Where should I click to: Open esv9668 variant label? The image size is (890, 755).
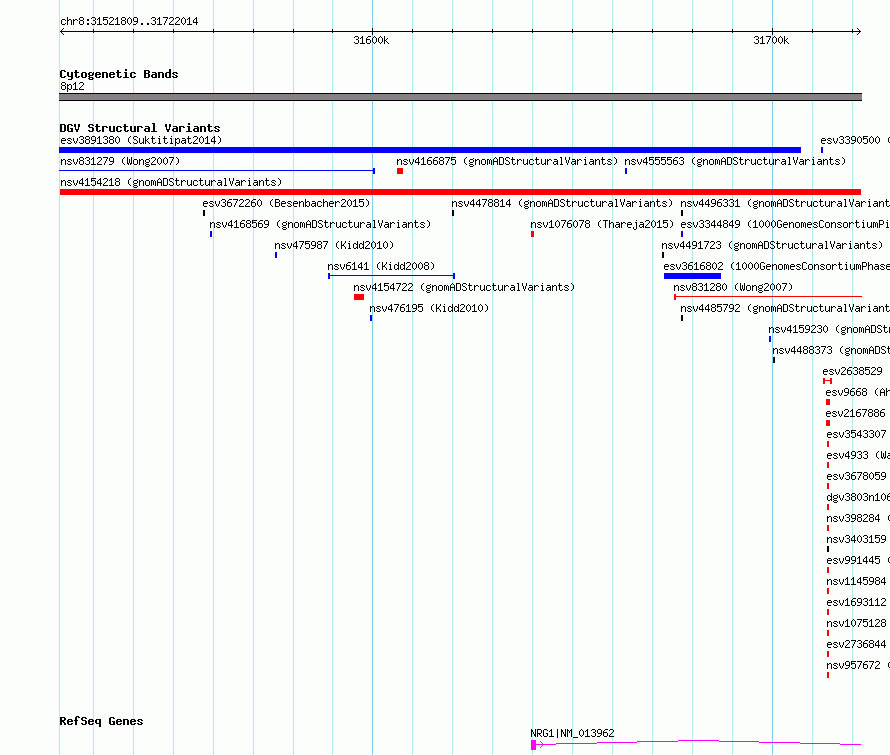pyautogui.click(x=857, y=392)
